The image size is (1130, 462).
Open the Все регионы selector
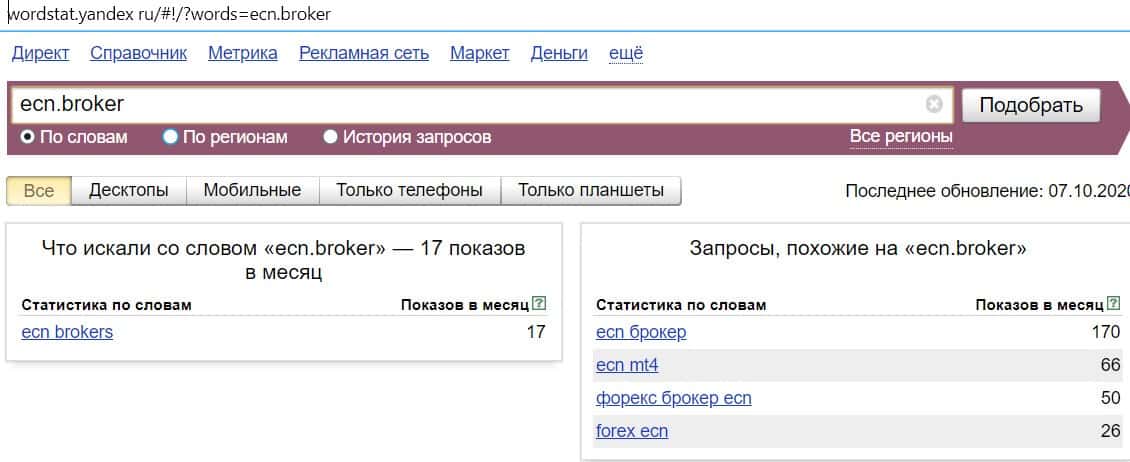point(901,136)
